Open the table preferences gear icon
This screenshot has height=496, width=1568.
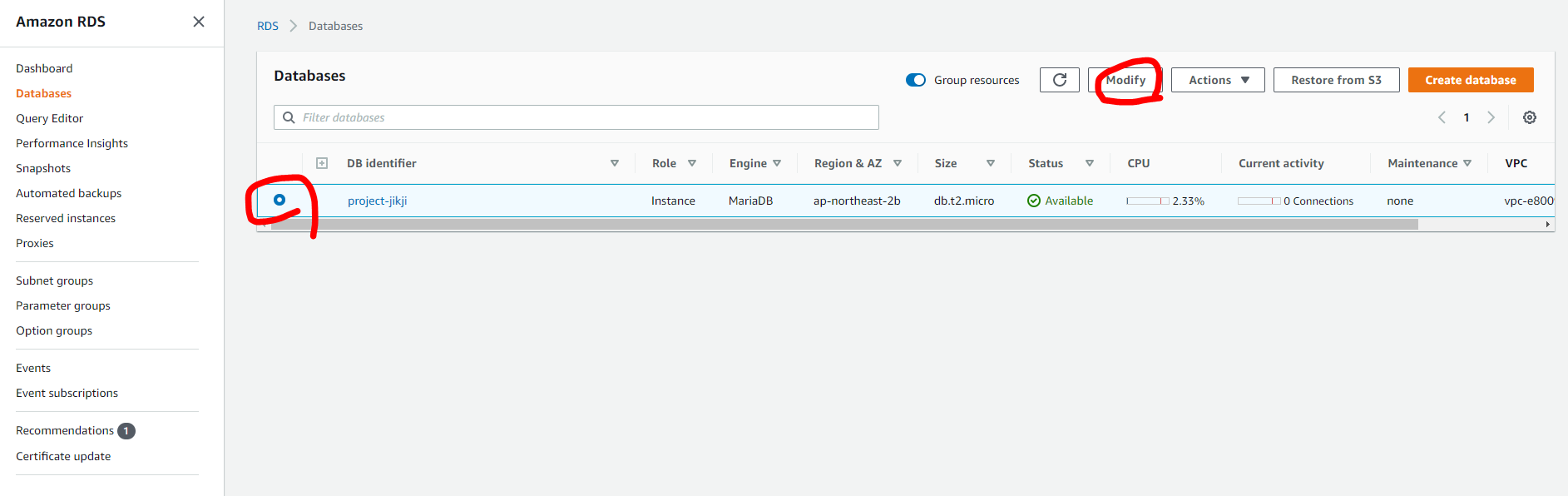click(1529, 117)
